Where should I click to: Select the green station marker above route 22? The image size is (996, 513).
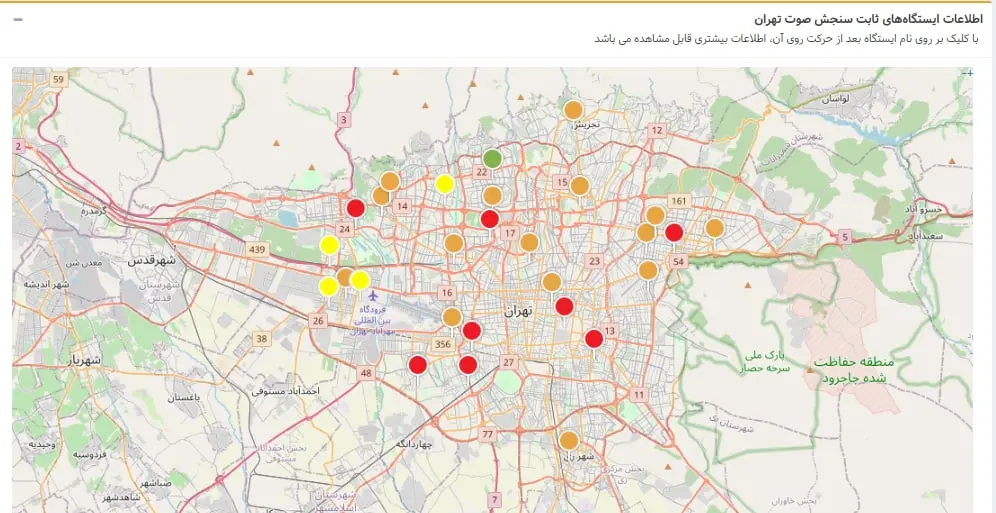pyautogui.click(x=492, y=158)
